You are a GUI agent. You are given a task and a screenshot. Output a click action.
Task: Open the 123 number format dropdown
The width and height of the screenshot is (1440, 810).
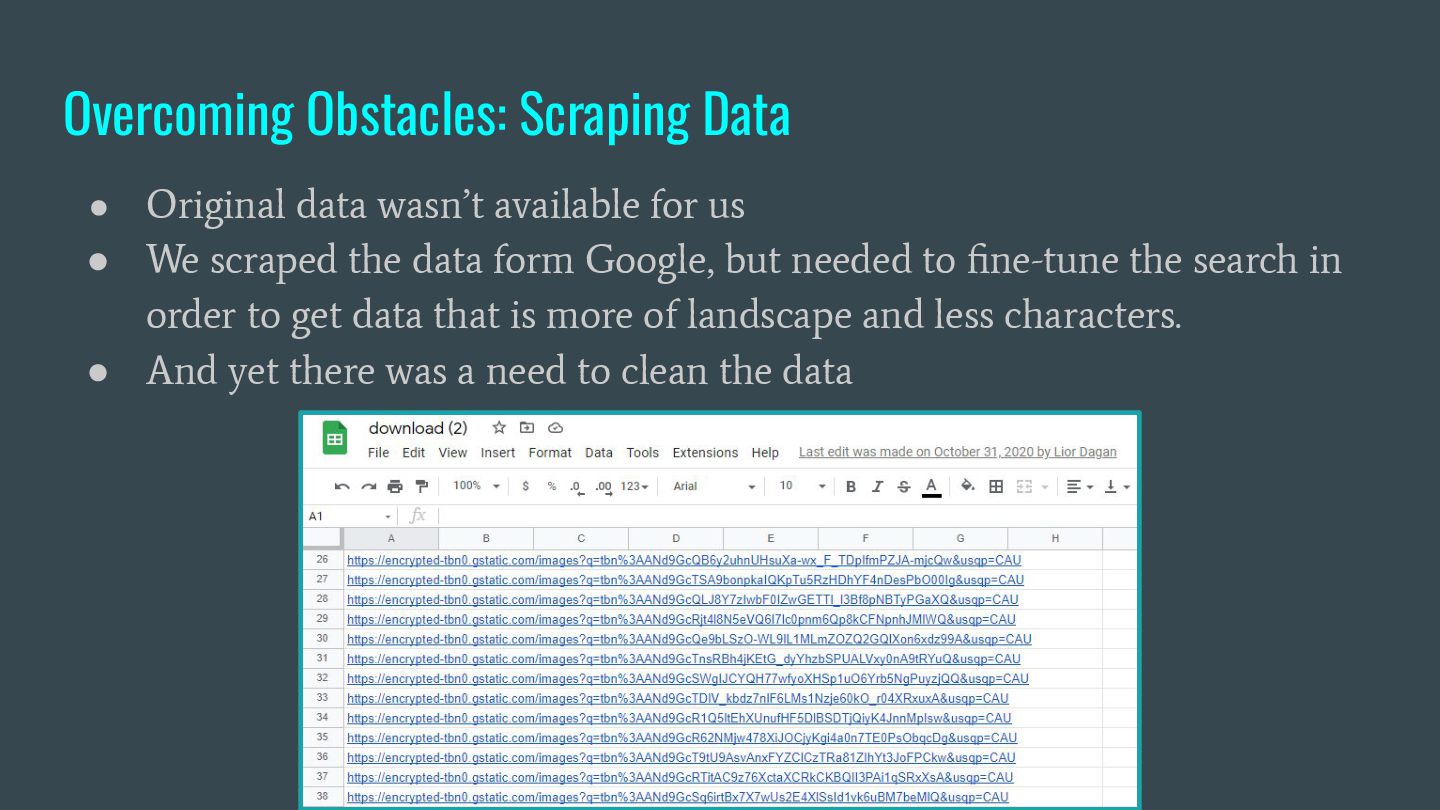(x=634, y=486)
